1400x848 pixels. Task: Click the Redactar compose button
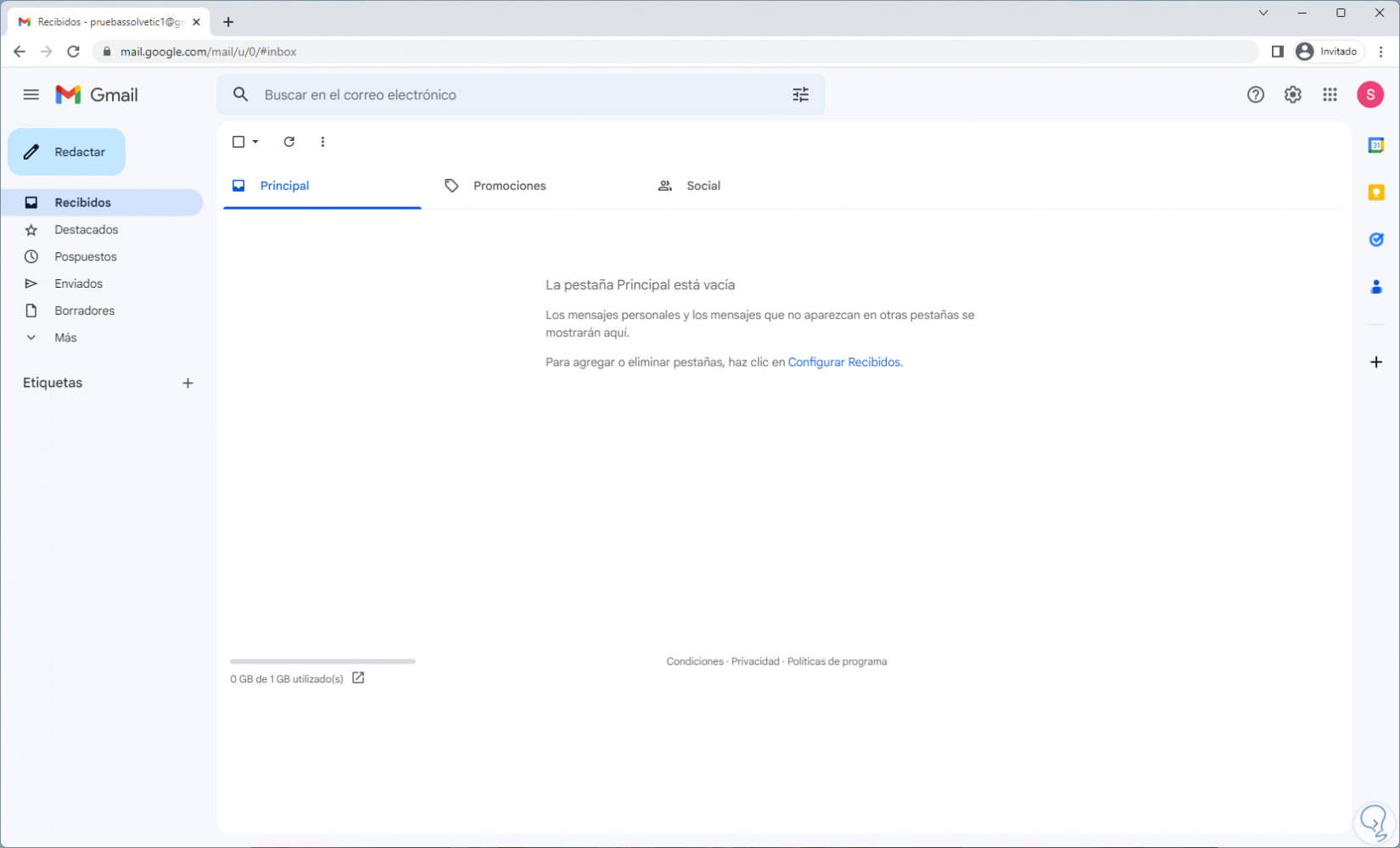coord(67,152)
